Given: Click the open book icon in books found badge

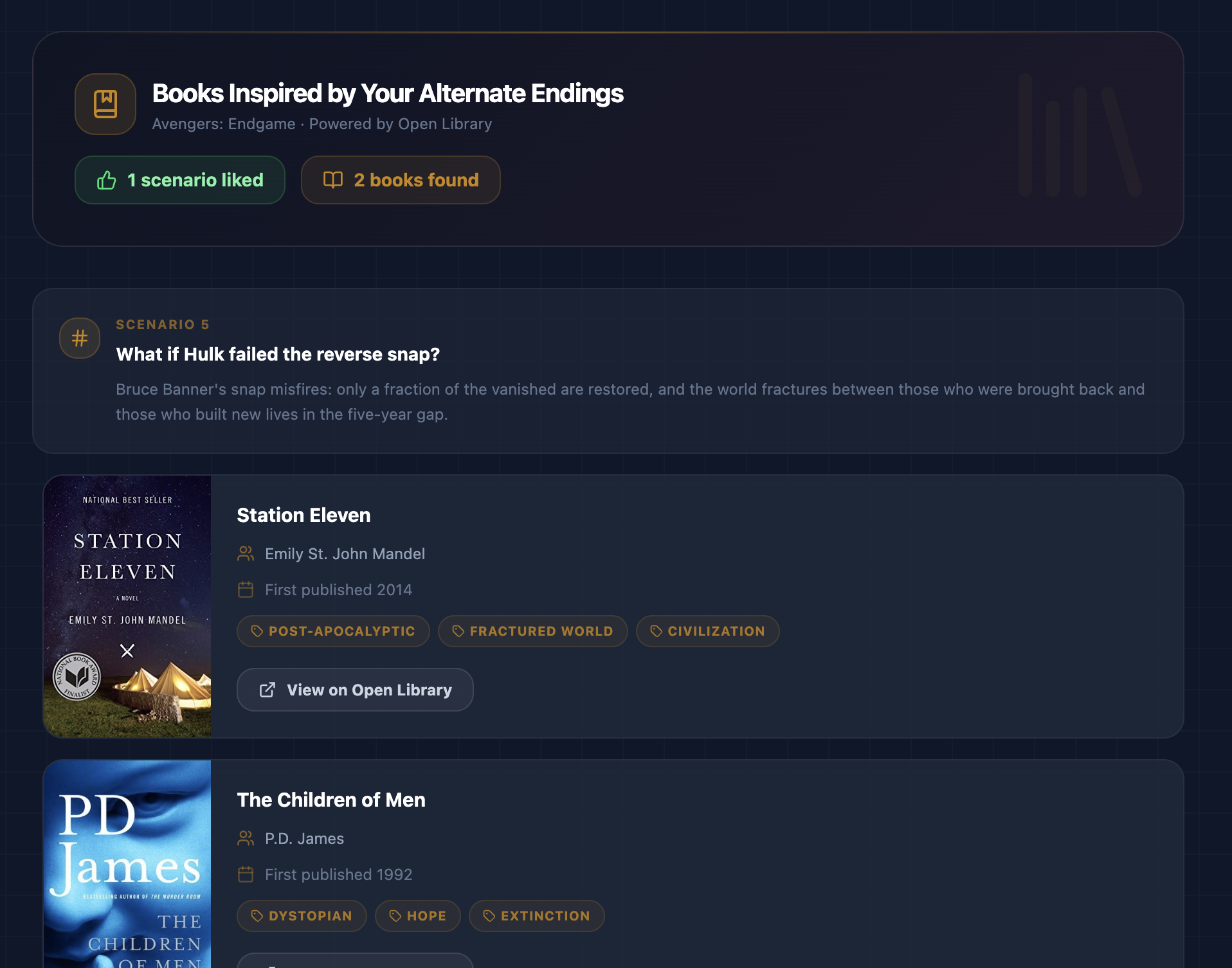Looking at the screenshot, I should point(333,180).
